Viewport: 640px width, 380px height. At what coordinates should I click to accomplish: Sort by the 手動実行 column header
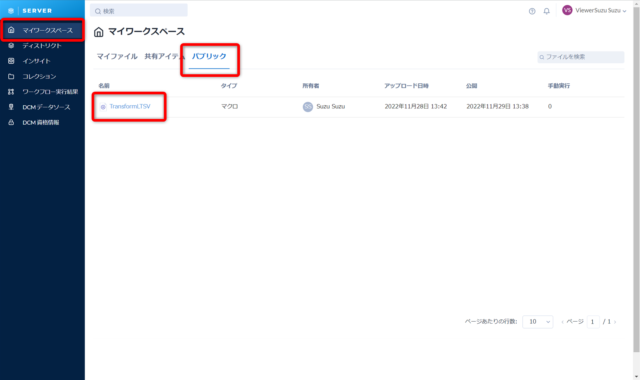pyautogui.click(x=559, y=86)
